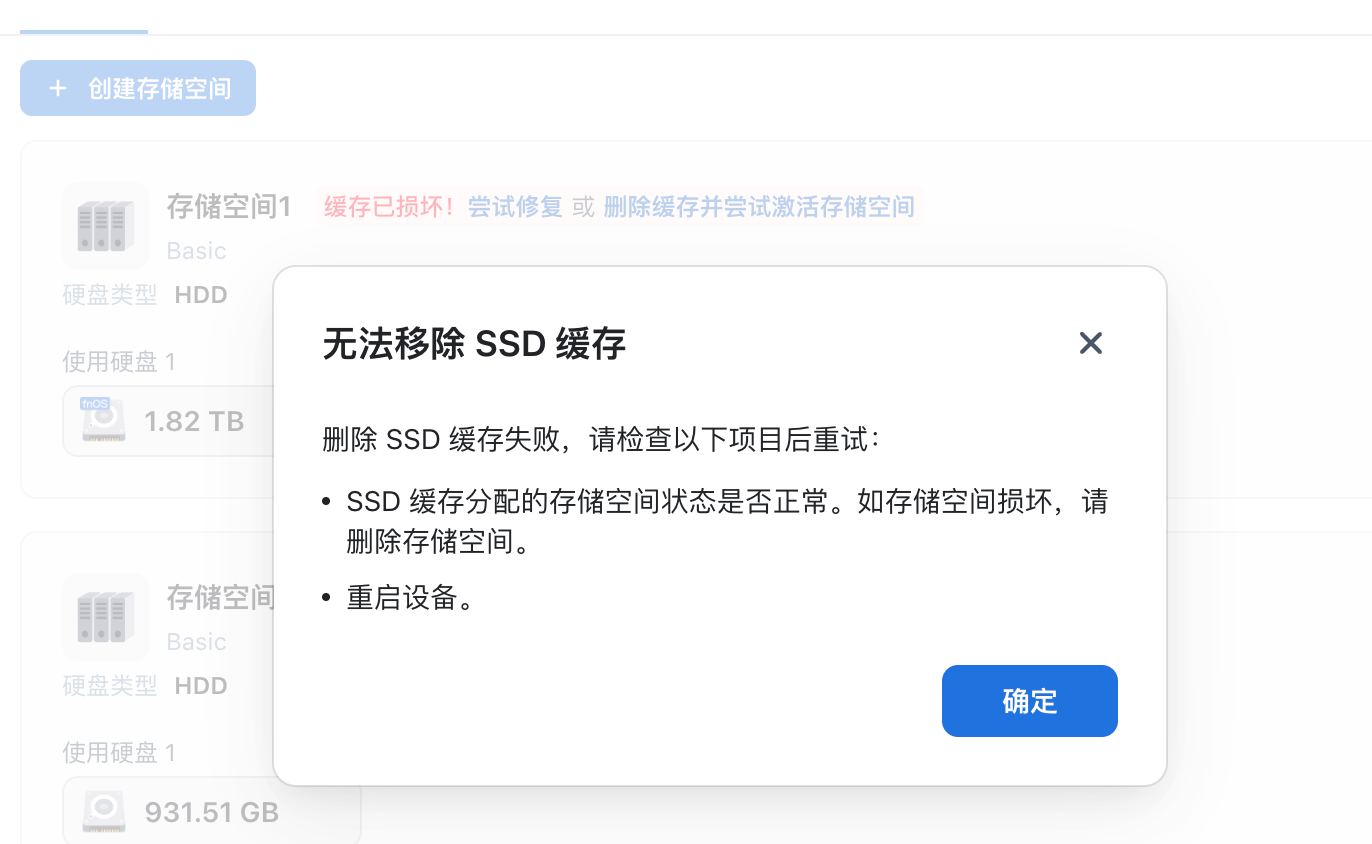This screenshot has width=1372, height=844.
Task: Click the dialog title 无法移除 SSD 缓存
Action: (474, 344)
